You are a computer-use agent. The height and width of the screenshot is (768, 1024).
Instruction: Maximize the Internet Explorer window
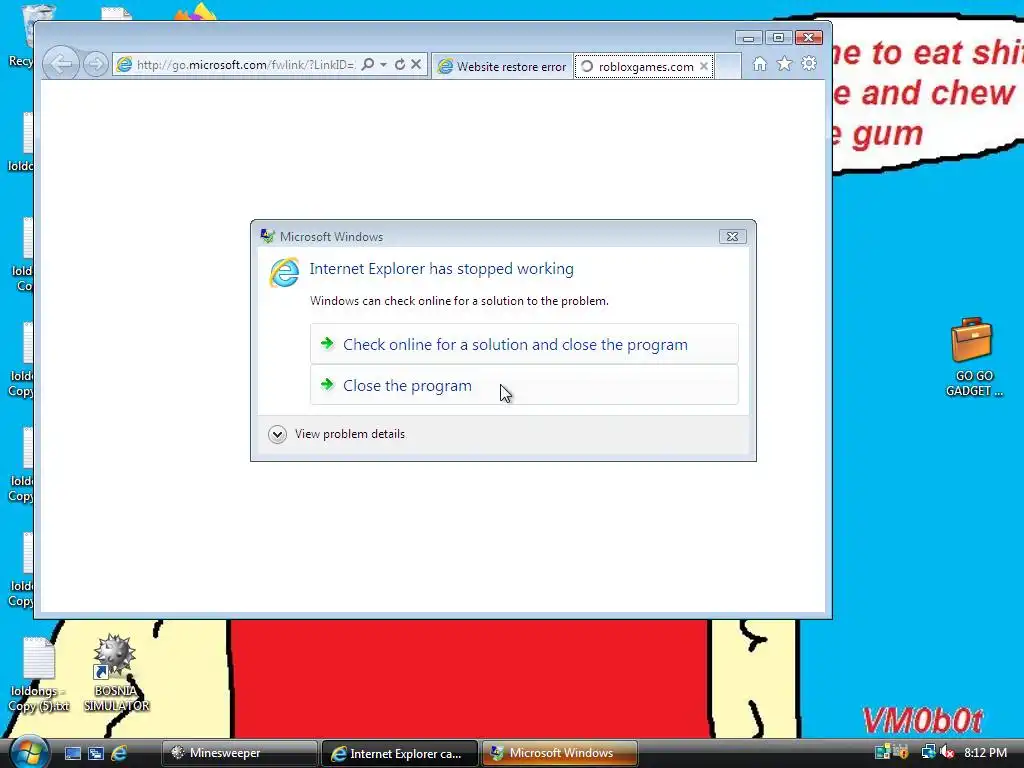(778, 37)
